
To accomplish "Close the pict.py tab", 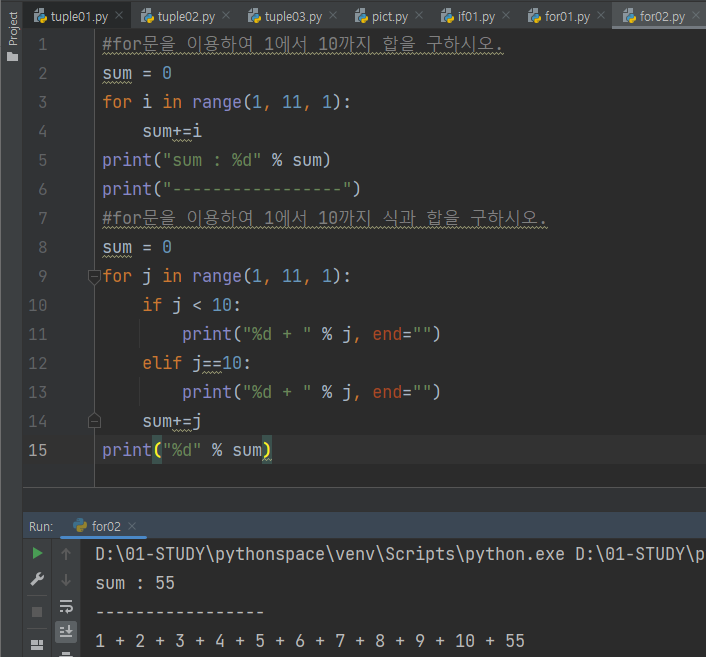I will click(x=419, y=16).
